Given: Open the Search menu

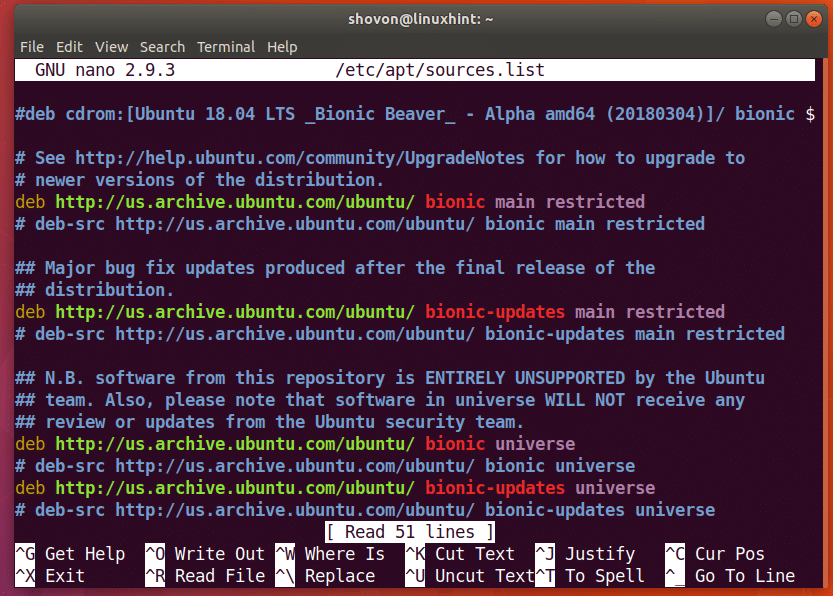Looking at the screenshot, I should (x=163, y=47).
